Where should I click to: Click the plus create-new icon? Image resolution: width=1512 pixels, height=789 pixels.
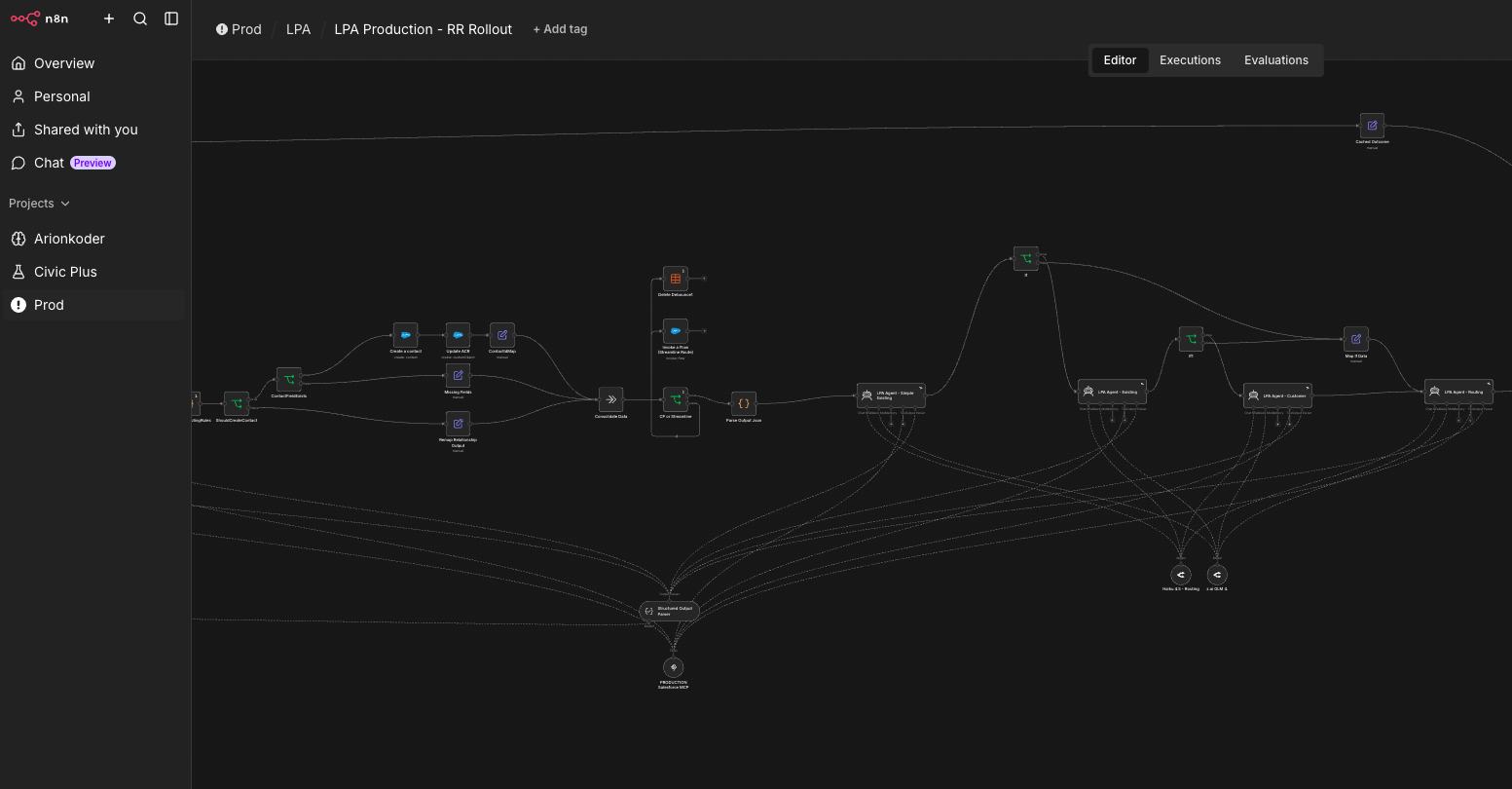(109, 19)
